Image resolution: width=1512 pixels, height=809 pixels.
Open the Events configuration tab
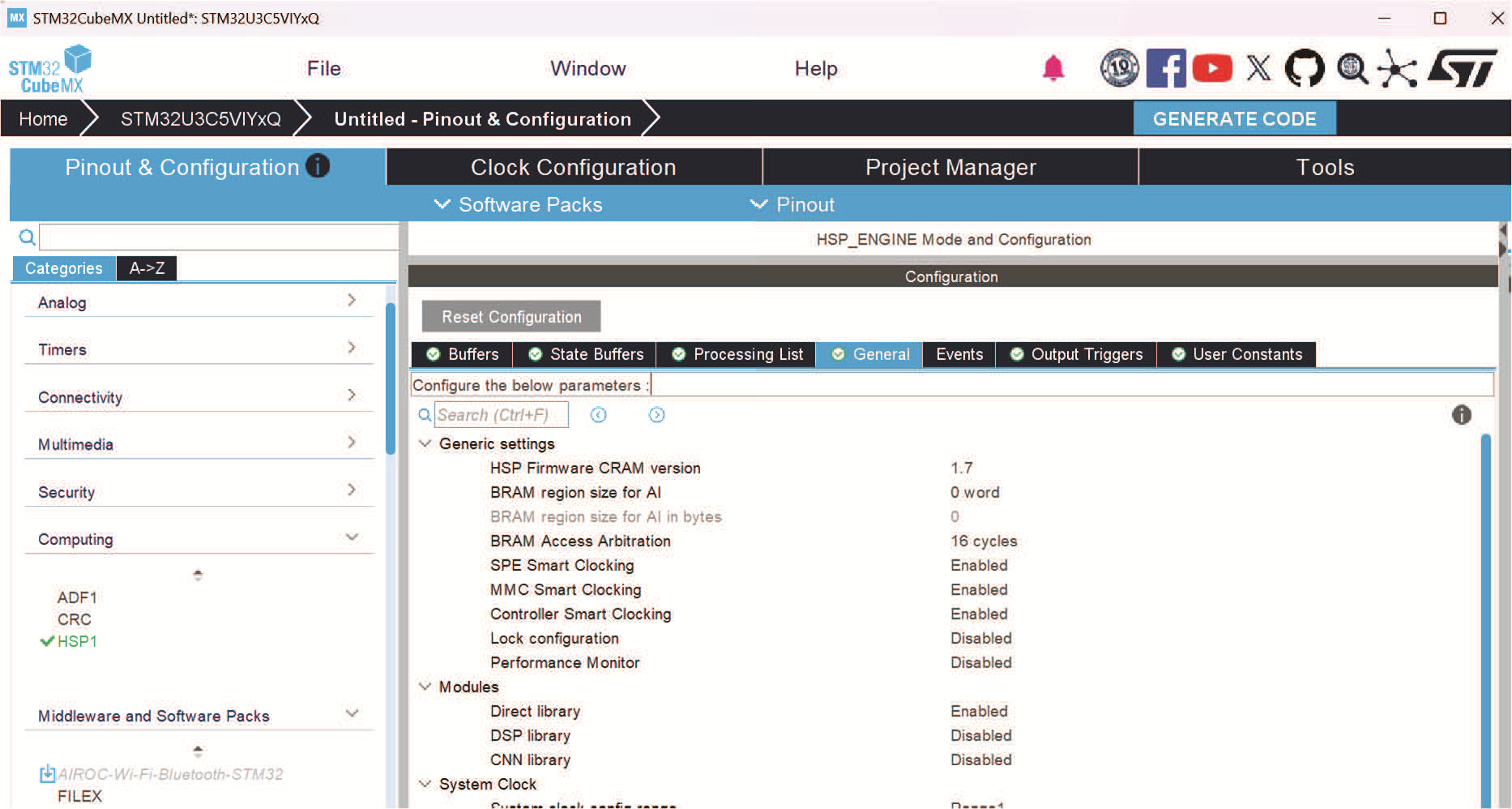(x=959, y=354)
